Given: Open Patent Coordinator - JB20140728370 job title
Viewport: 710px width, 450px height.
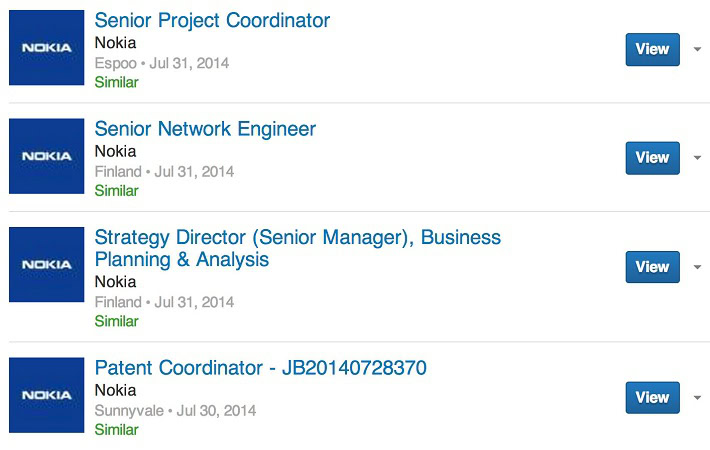Looking at the screenshot, I should click(x=260, y=368).
